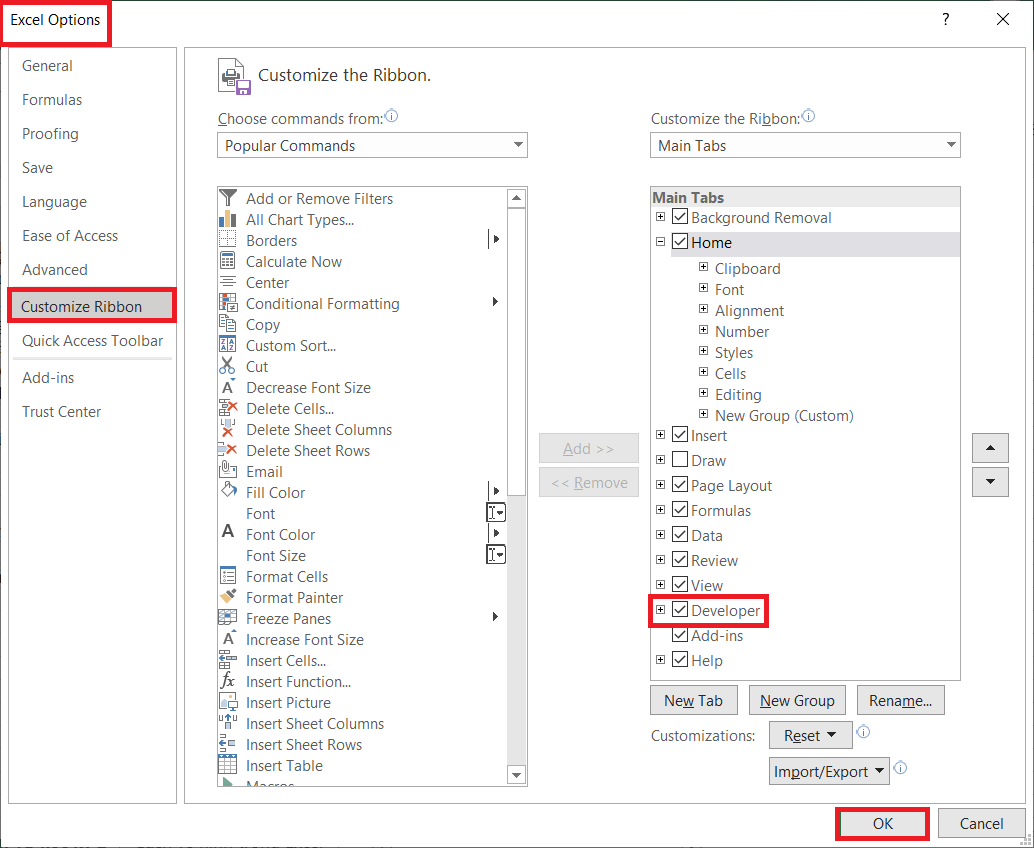Toggle the Home tab checkbox

coord(680,242)
